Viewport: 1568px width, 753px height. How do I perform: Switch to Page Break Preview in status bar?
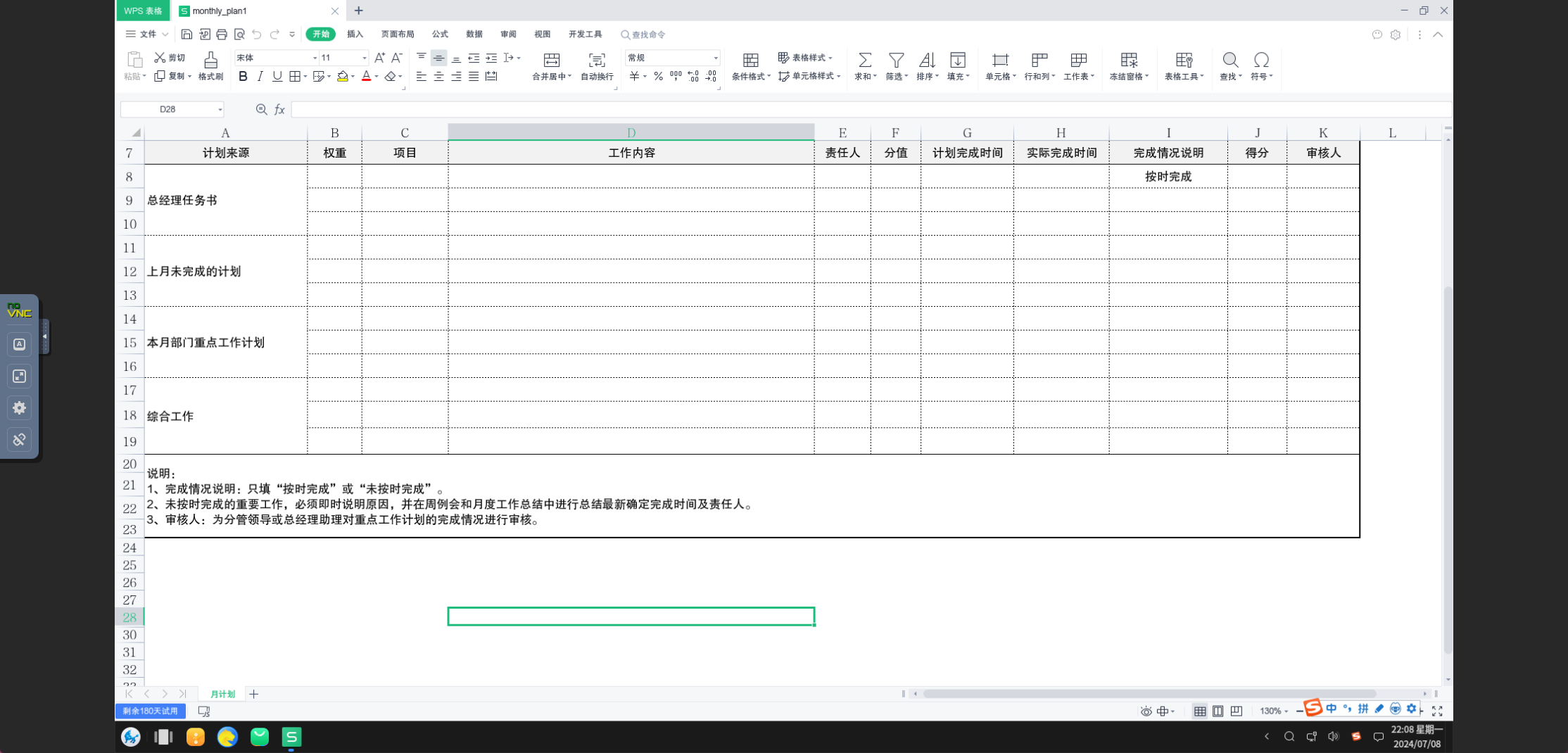[x=1236, y=711]
